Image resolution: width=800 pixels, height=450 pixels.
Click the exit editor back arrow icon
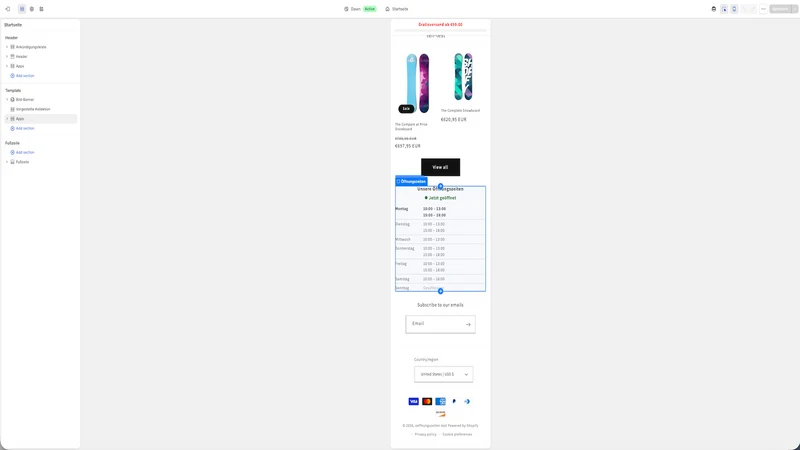(8, 9)
